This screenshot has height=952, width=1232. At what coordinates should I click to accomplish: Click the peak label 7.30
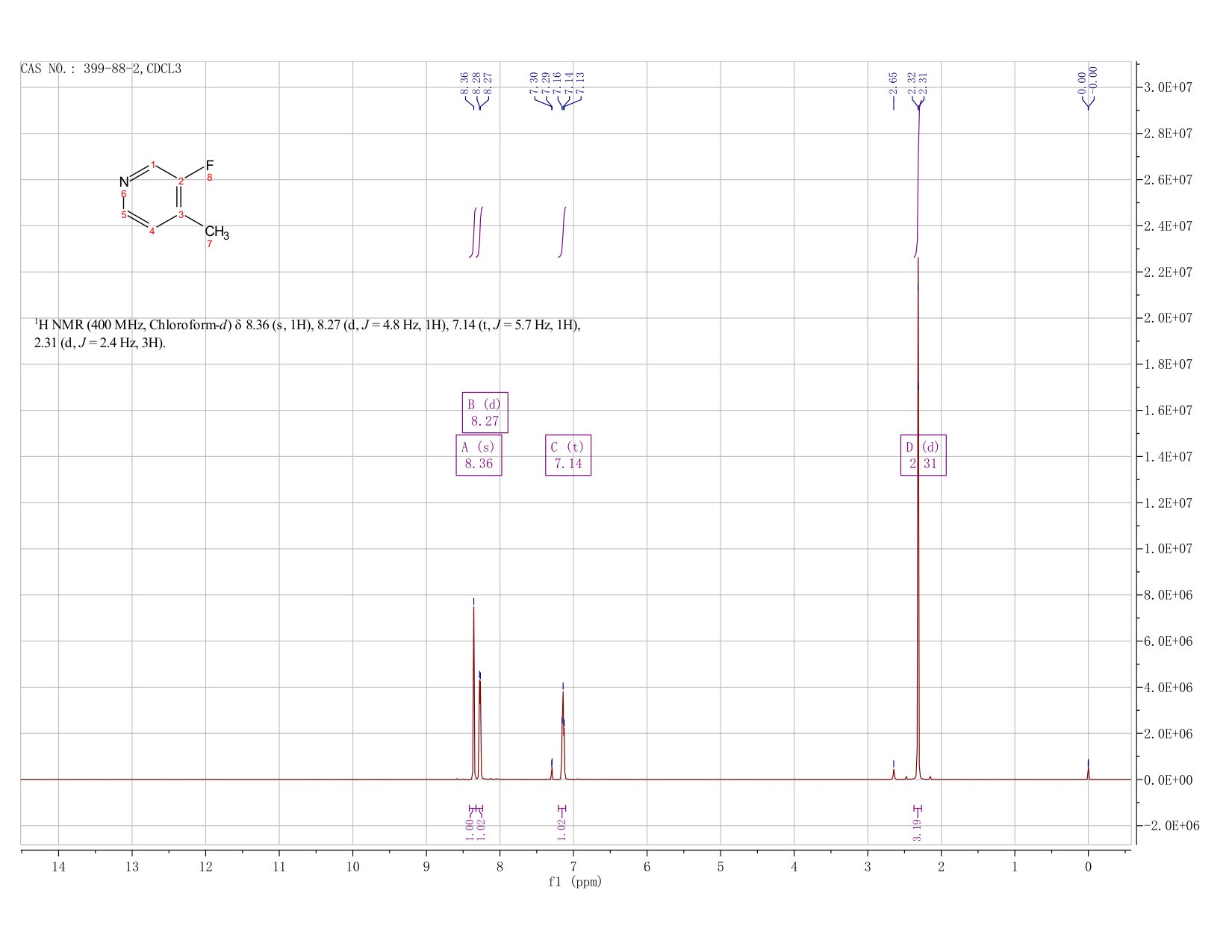(x=533, y=82)
